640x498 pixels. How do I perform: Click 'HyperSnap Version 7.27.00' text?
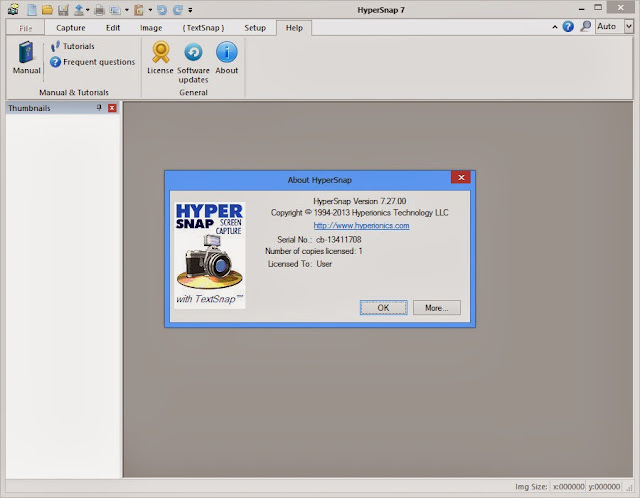[360, 201]
